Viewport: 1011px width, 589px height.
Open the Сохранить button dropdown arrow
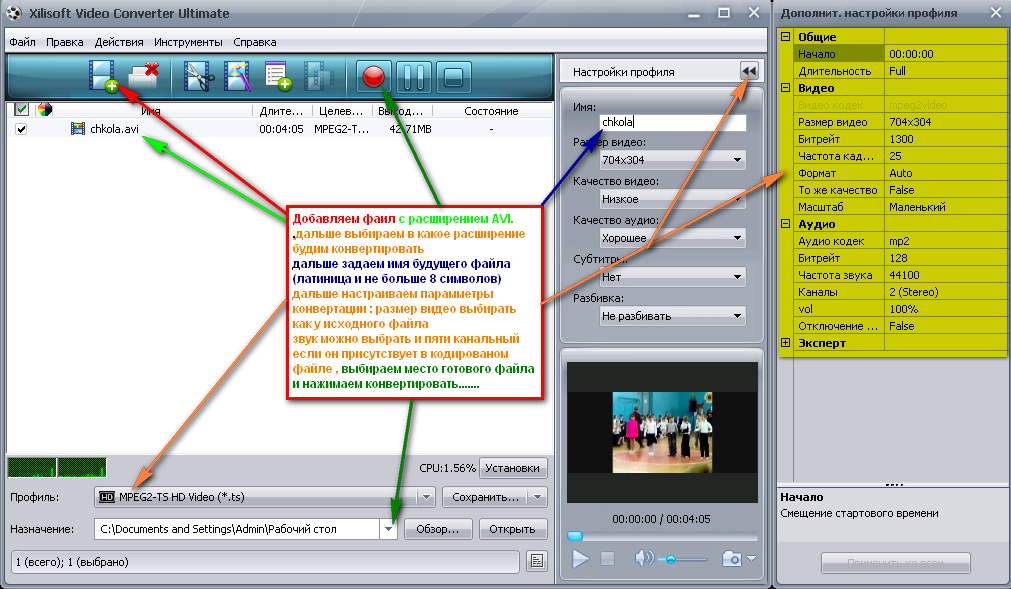(537, 497)
